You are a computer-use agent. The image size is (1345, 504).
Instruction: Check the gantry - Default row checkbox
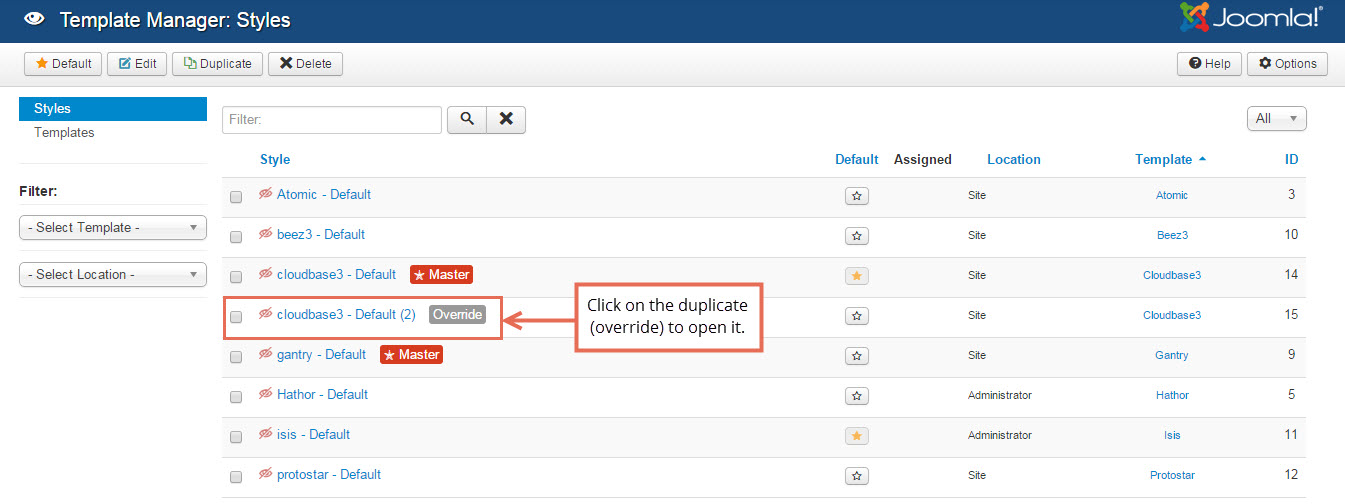(236, 357)
